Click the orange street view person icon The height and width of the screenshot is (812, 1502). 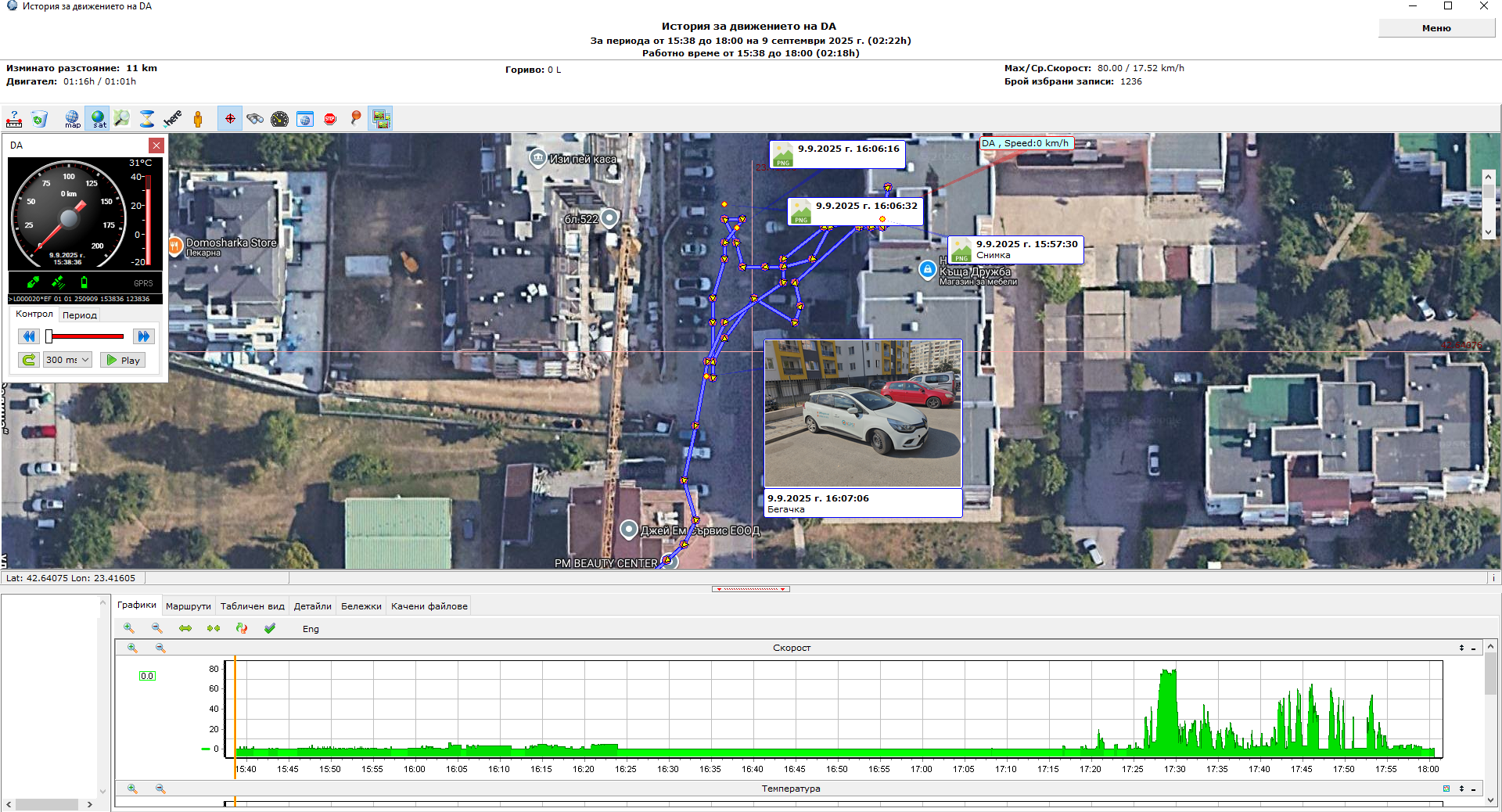198,119
